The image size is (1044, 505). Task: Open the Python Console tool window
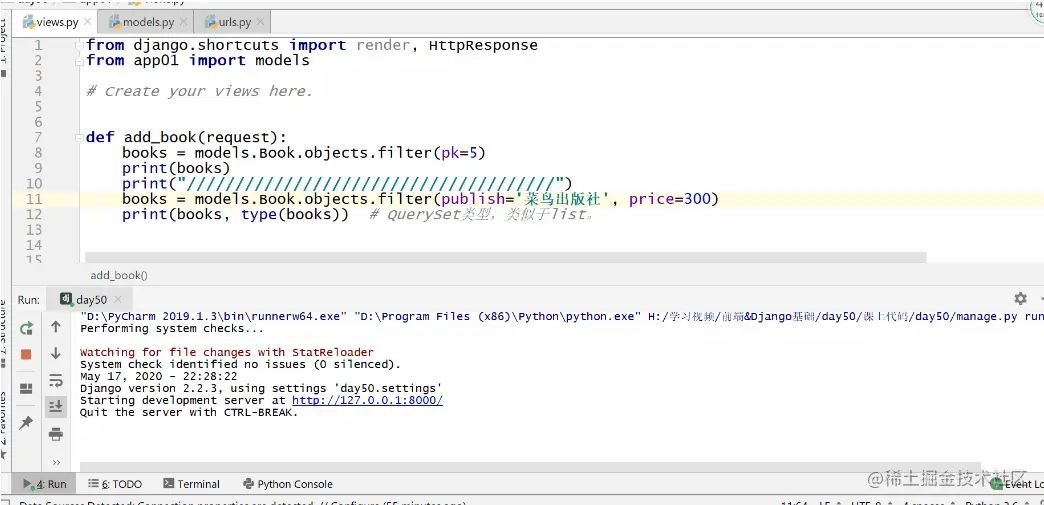(x=288, y=484)
